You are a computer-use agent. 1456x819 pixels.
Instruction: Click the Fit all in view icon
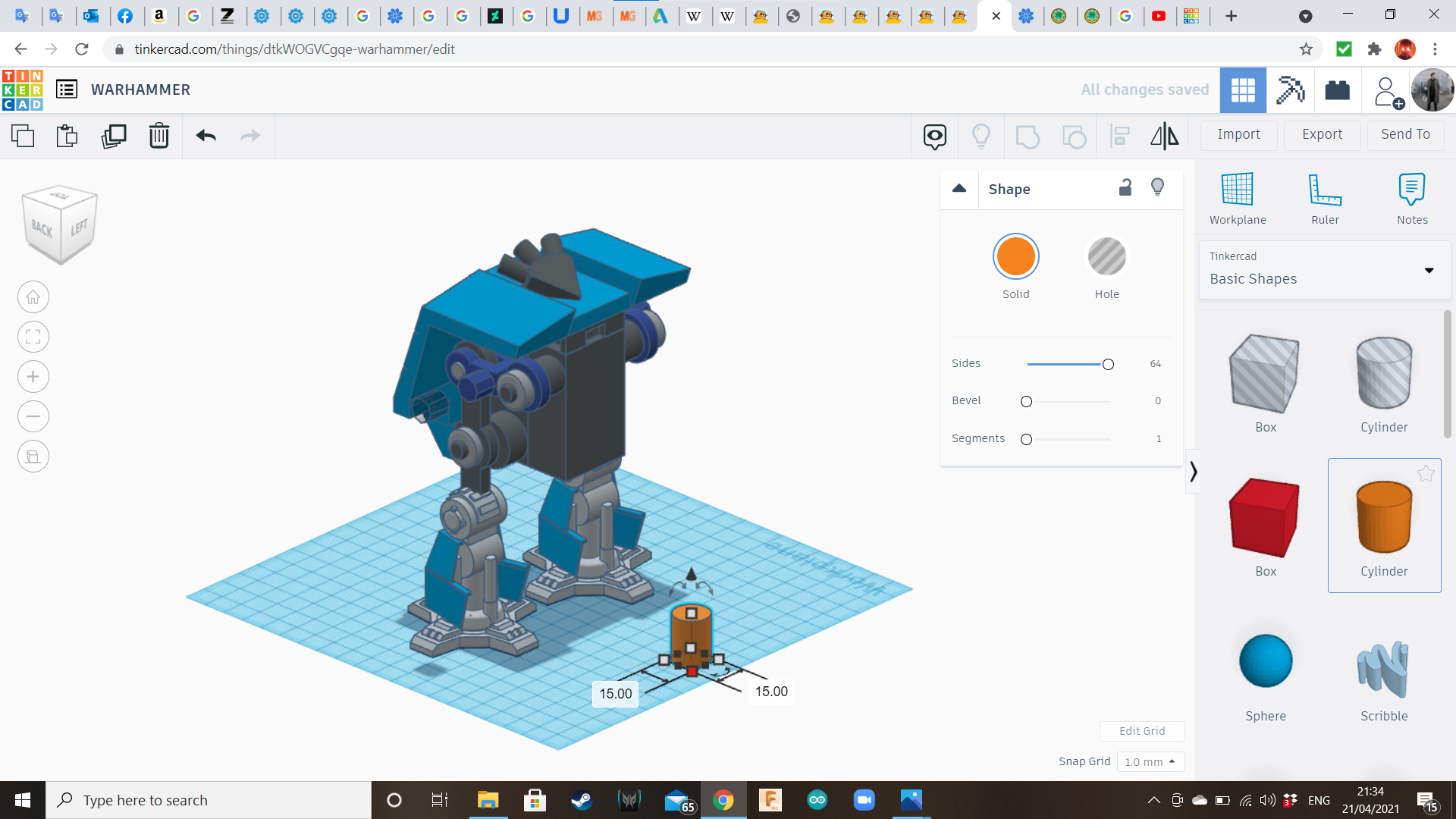[33, 337]
